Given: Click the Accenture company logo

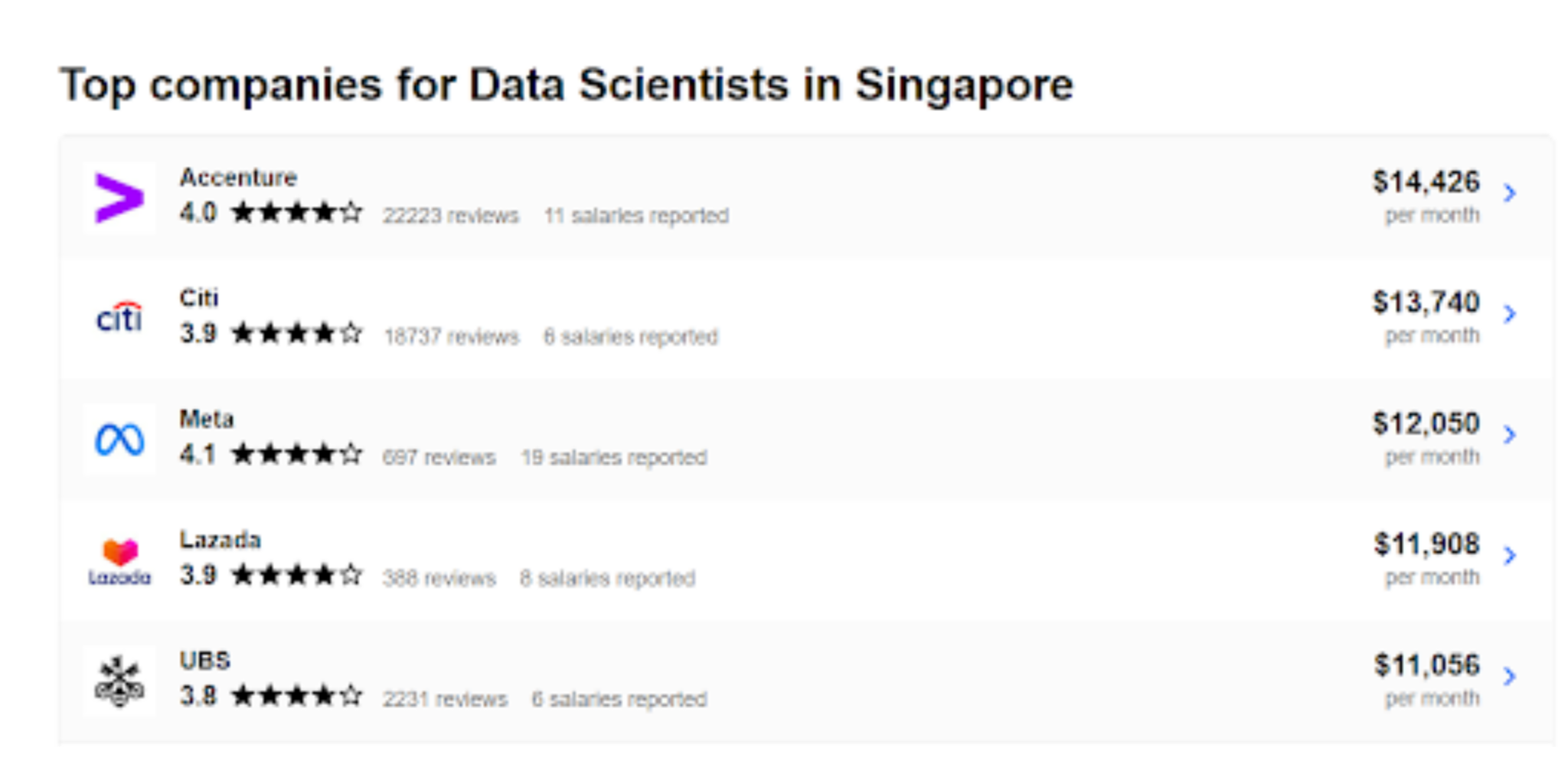Looking at the screenshot, I should (x=119, y=198).
